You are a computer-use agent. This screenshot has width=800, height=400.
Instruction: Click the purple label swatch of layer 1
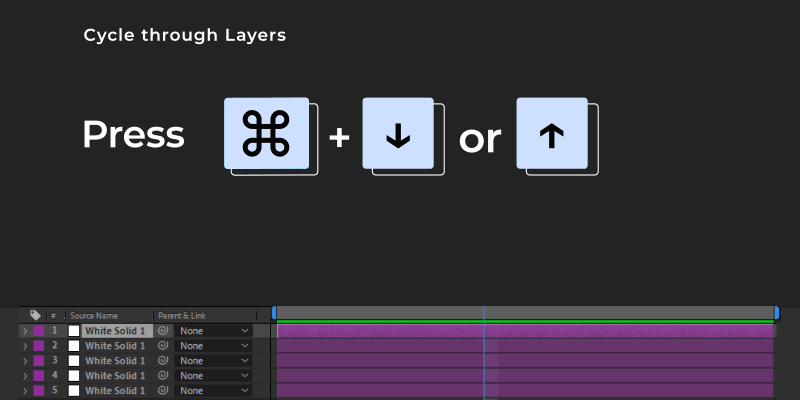[x=39, y=331]
